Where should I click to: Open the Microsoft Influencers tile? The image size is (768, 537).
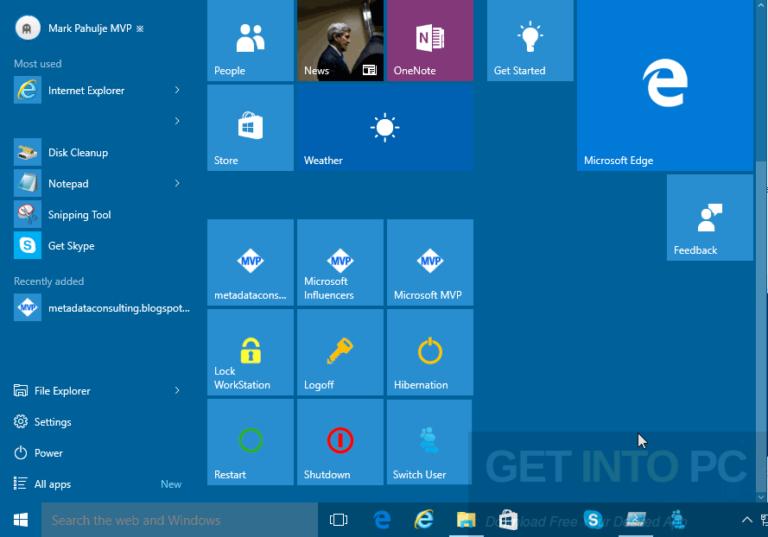[340, 263]
